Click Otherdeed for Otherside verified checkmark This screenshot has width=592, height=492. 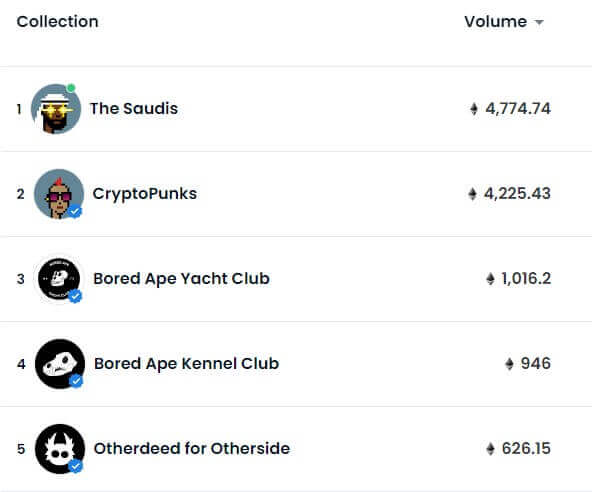coord(76,466)
